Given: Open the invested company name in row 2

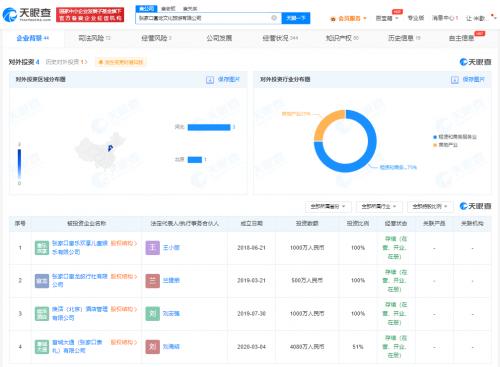Looking at the screenshot, I should coord(80,280).
